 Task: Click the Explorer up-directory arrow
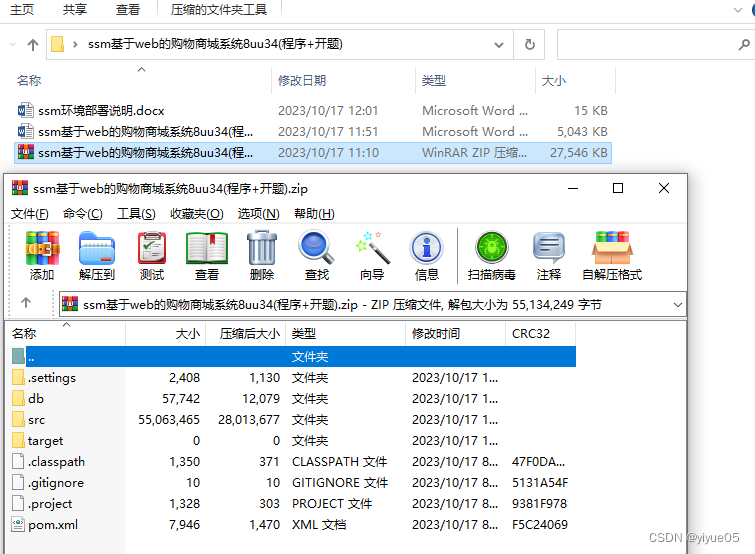coord(33,45)
